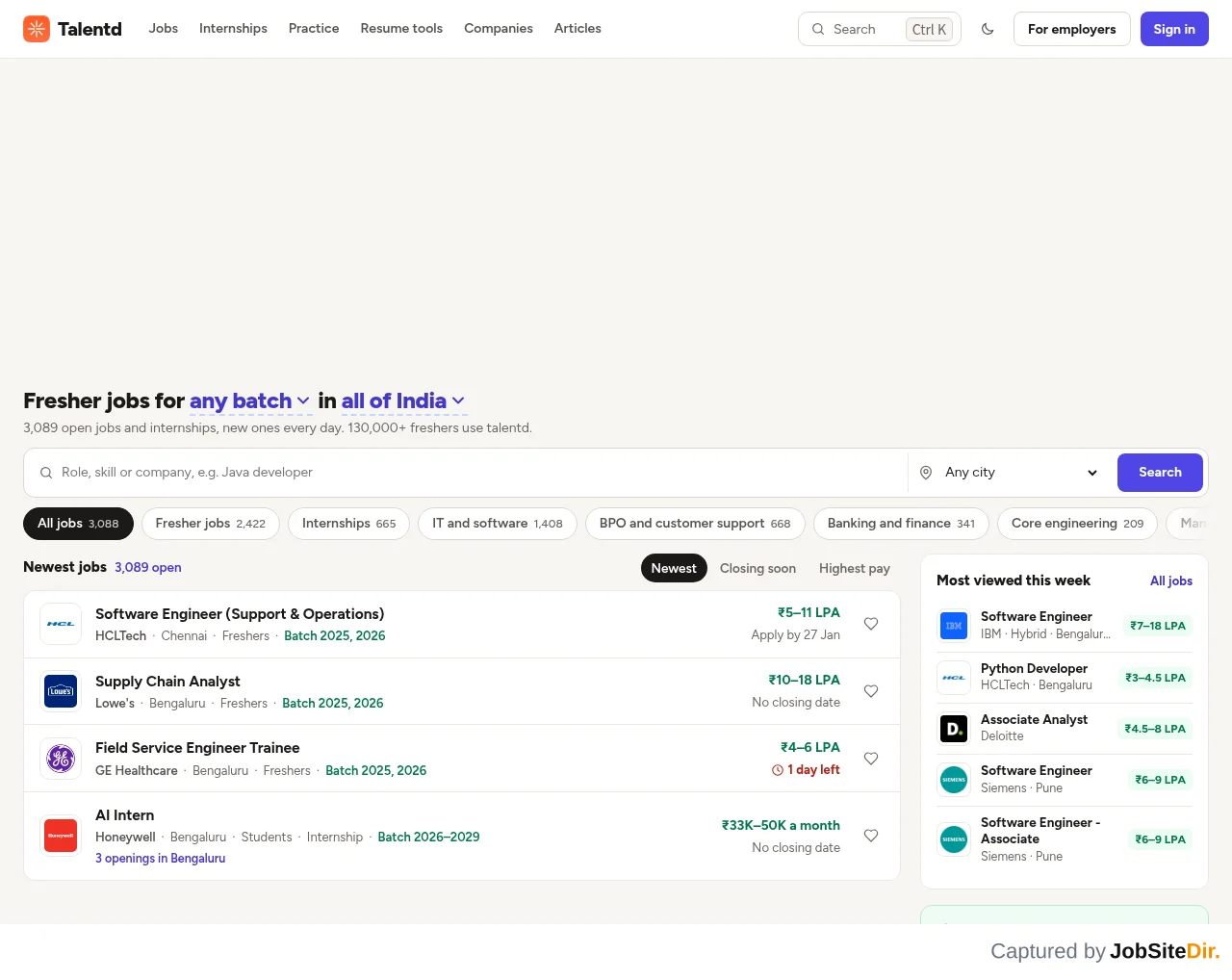The width and height of the screenshot is (1232, 980).
Task: Open the header Search box
Action: (x=880, y=29)
